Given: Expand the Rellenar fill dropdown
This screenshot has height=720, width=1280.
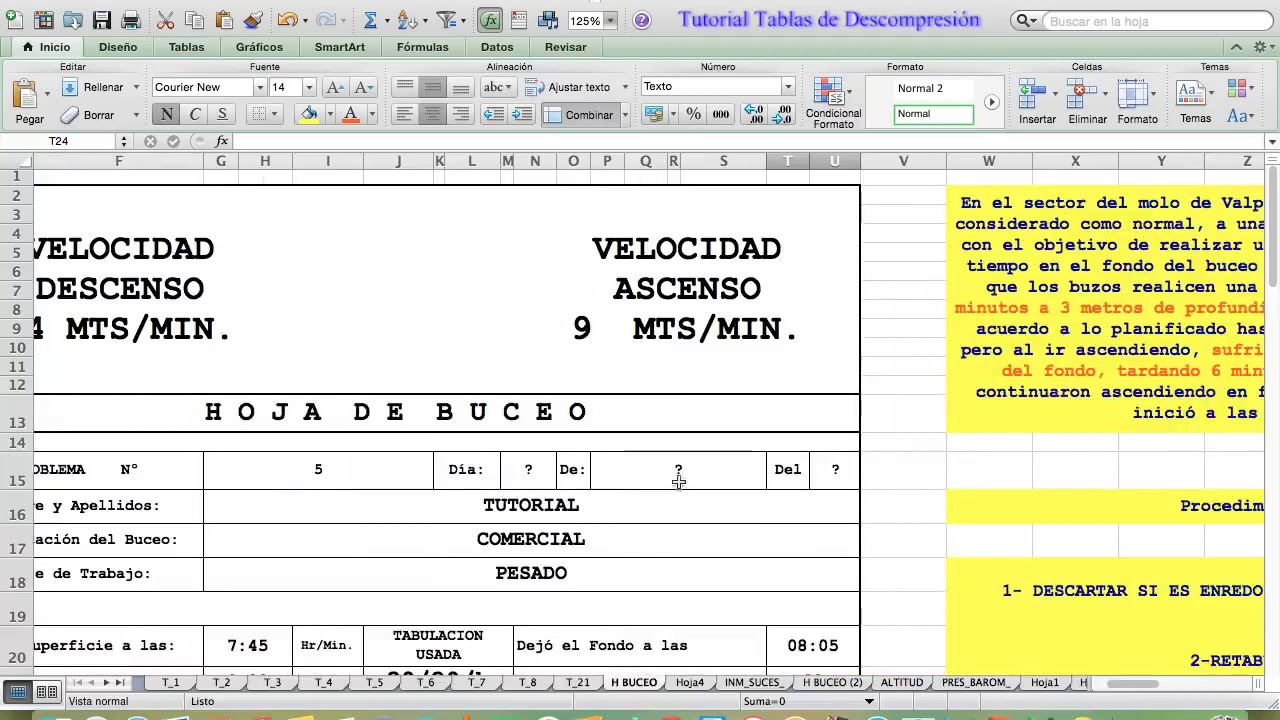Looking at the screenshot, I should click(136, 87).
